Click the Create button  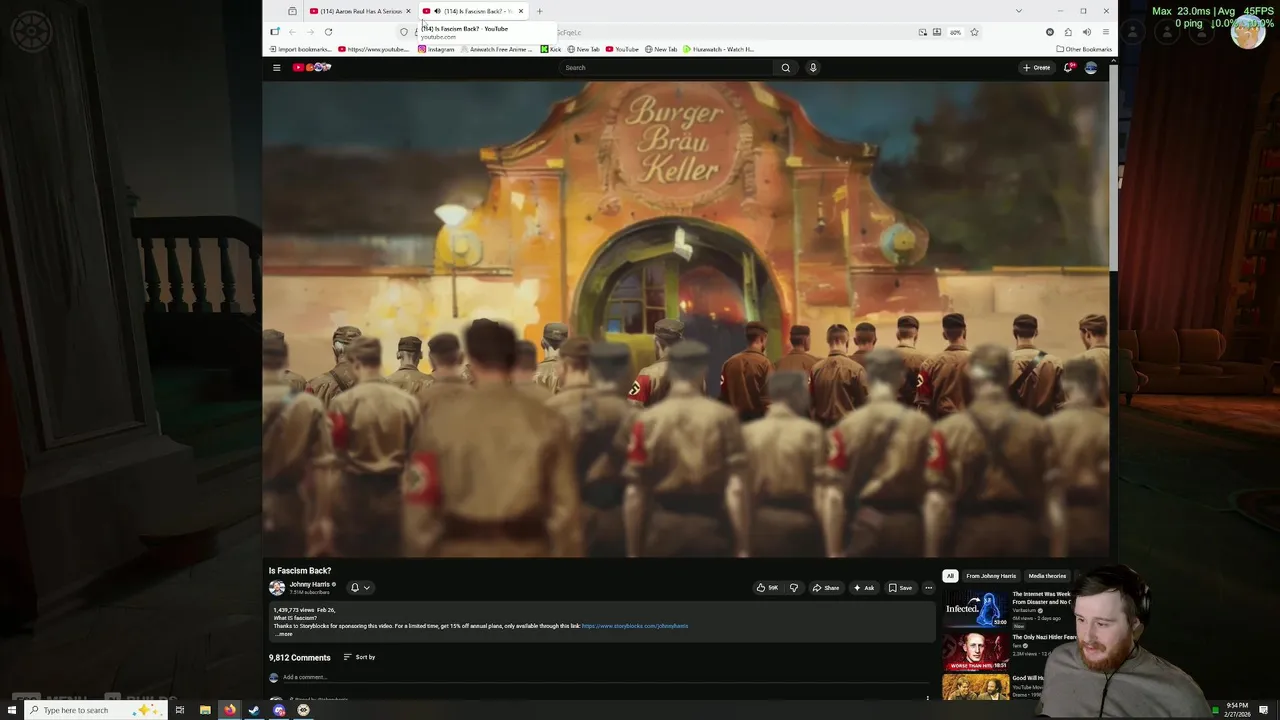tap(1036, 68)
